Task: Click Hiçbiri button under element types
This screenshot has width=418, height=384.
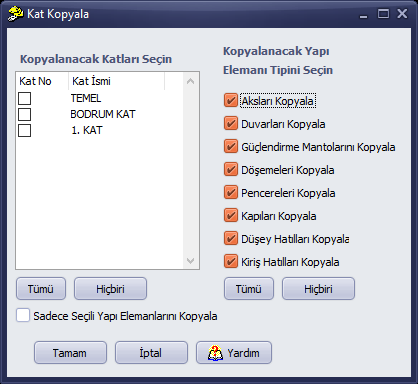Action: coord(318,289)
